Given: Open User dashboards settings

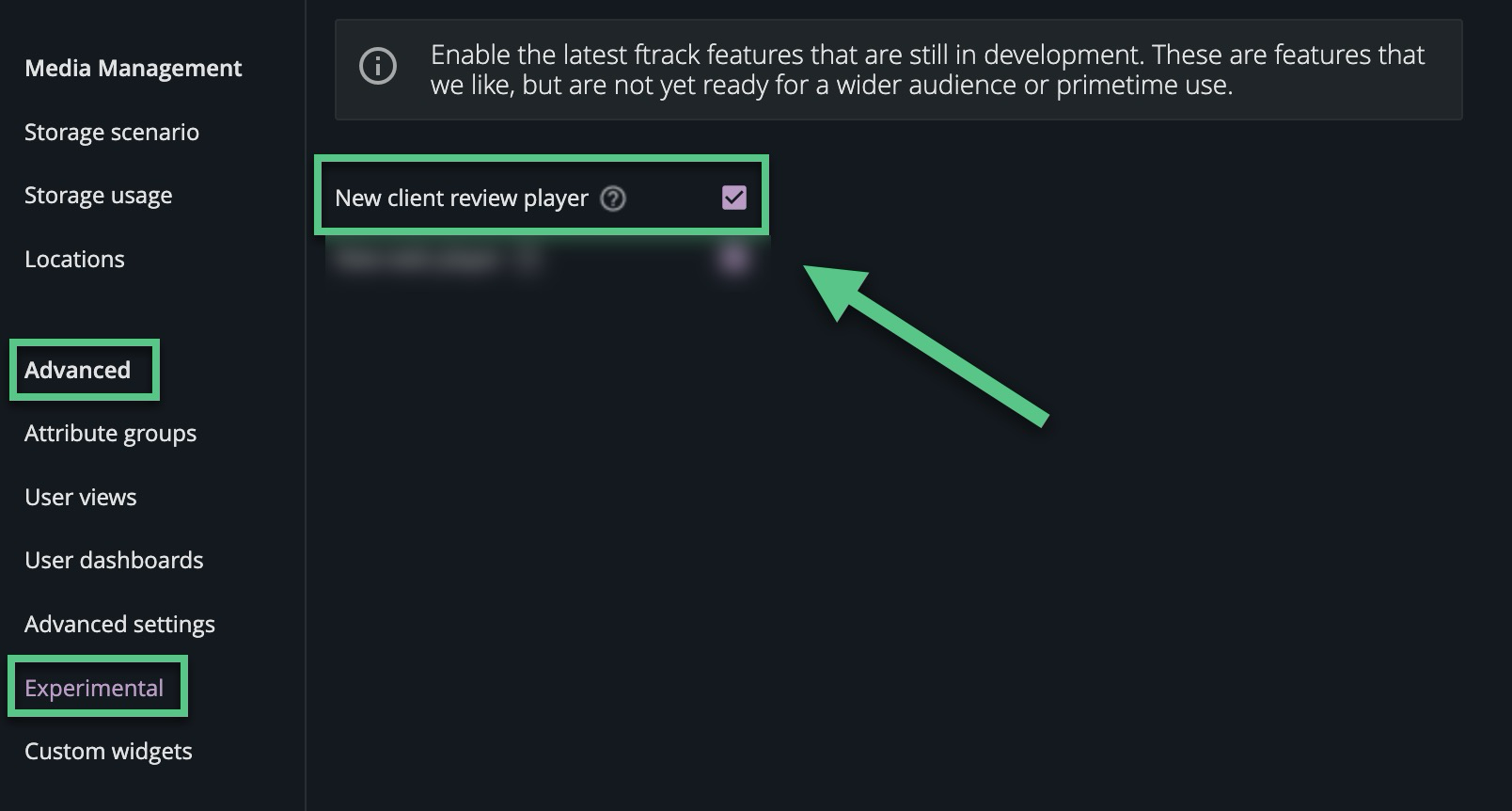Looking at the screenshot, I should pyautogui.click(x=114, y=560).
